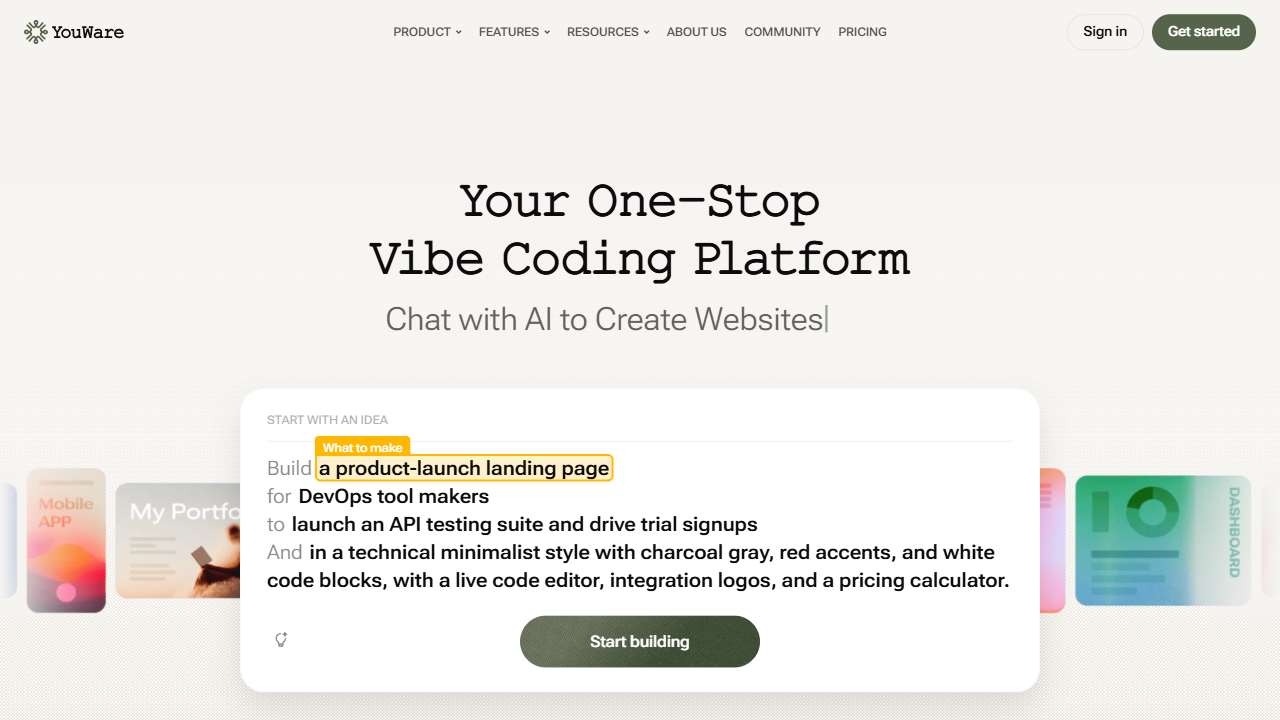Click the YouWare brand name text
This screenshot has width=1280, height=720.
(88, 32)
